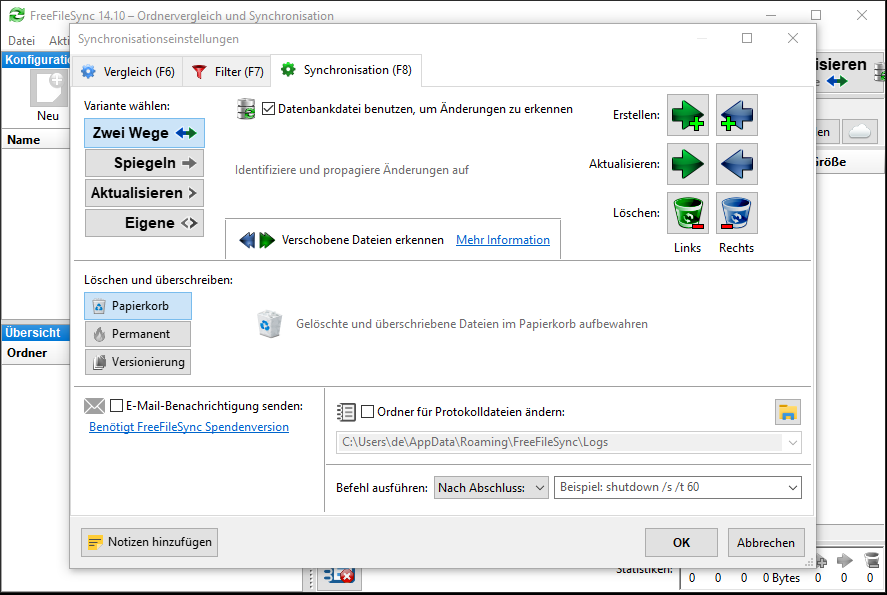Set create-right action with blue plus arrow
Viewport: 887px width, 595px height.
[x=737, y=115]
